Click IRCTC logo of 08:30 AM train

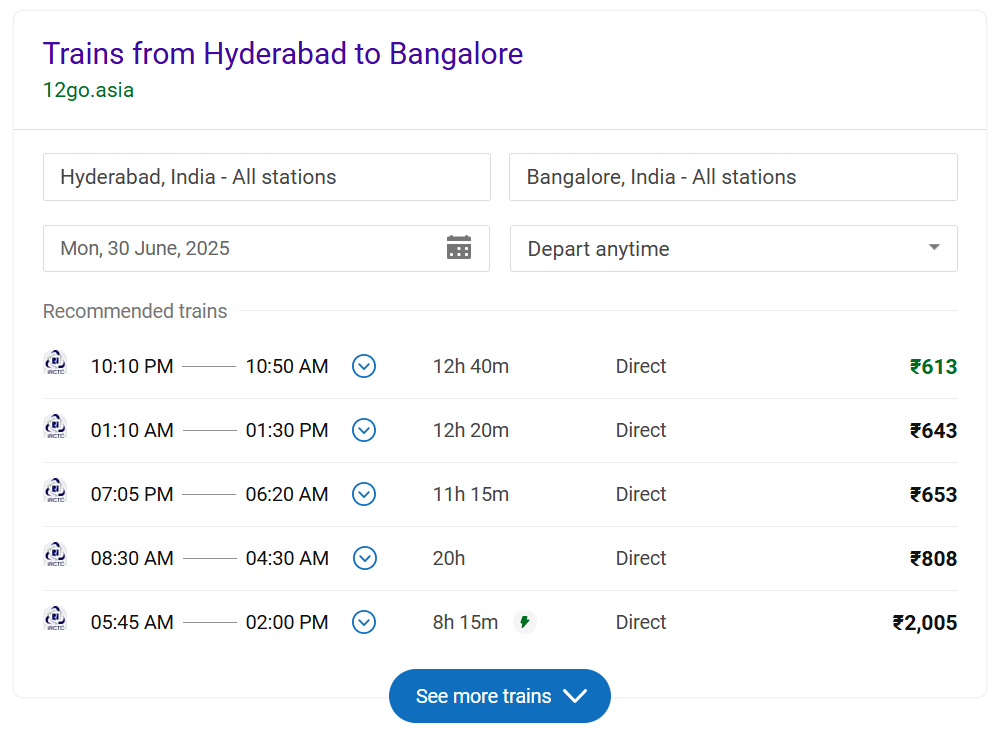click(56, 554)
